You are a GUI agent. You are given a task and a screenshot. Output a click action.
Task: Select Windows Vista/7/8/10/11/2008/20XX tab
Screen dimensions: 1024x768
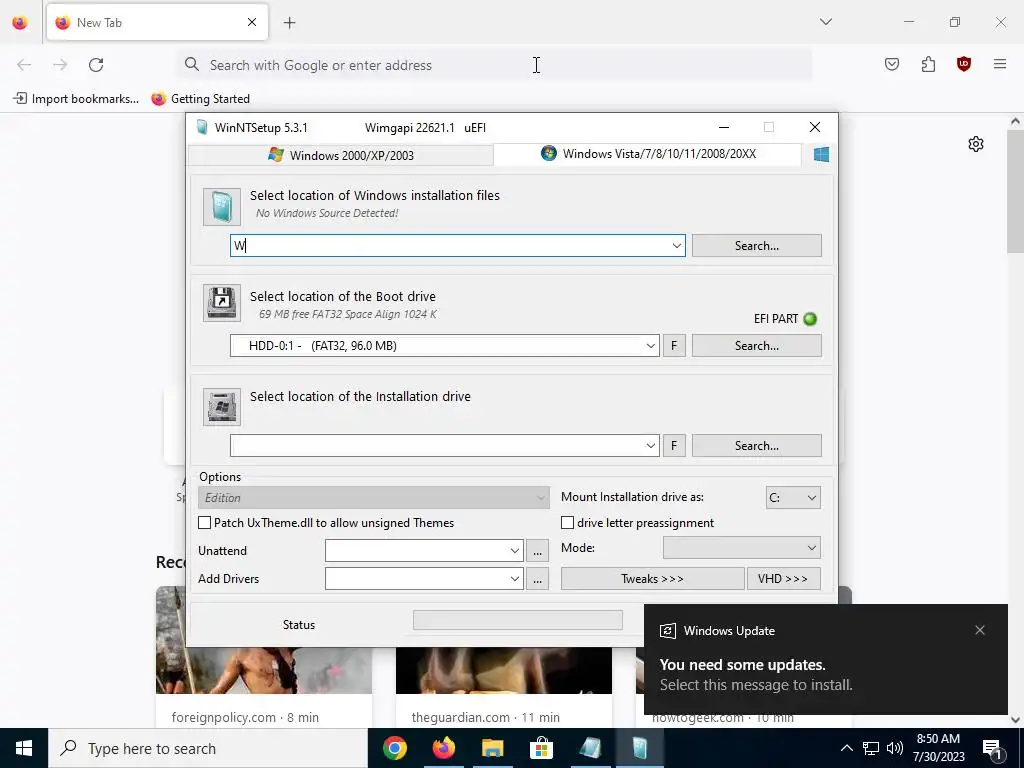click(648, 154)
